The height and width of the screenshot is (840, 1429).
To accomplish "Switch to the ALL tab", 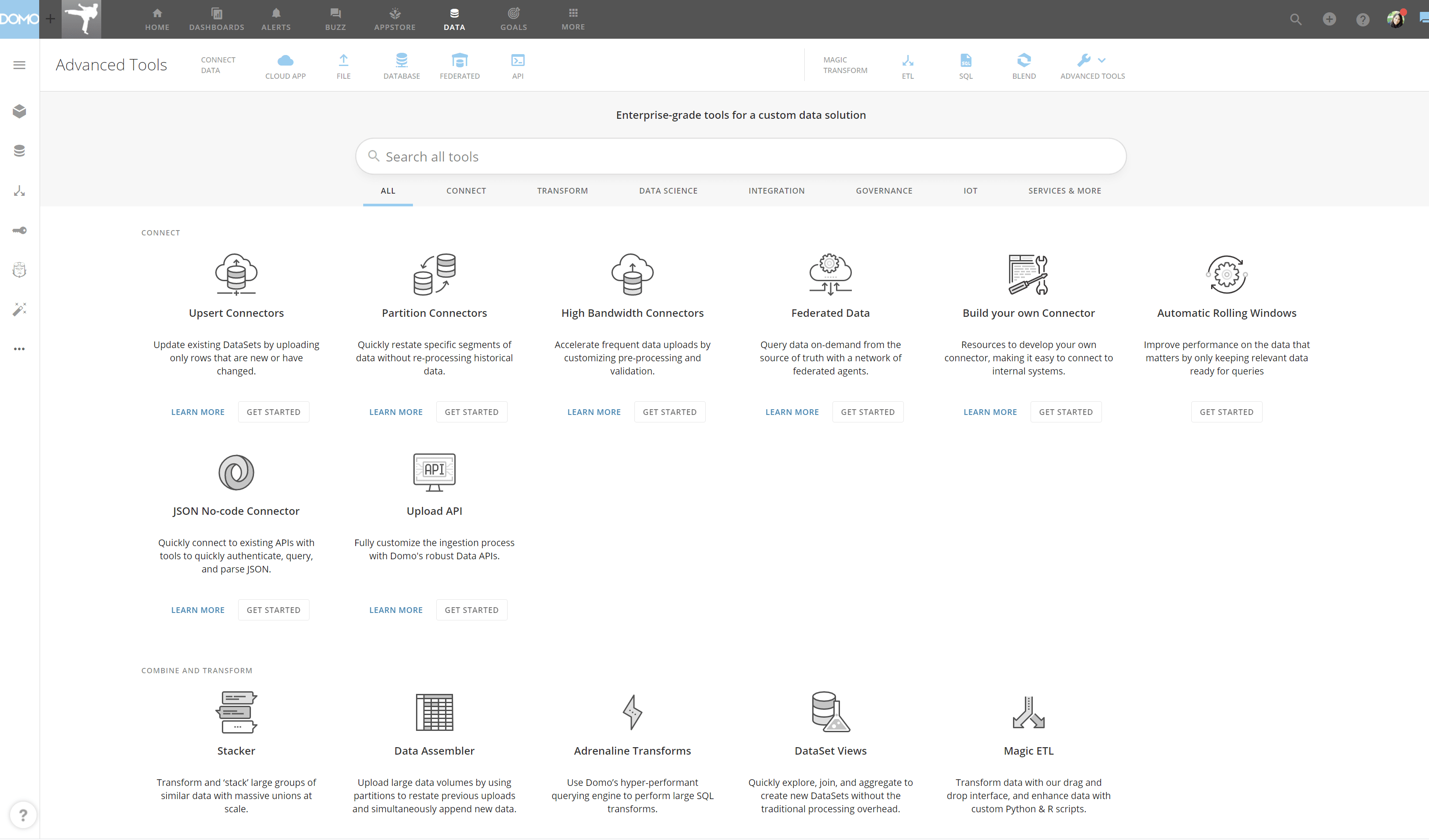I will (388, 191).
